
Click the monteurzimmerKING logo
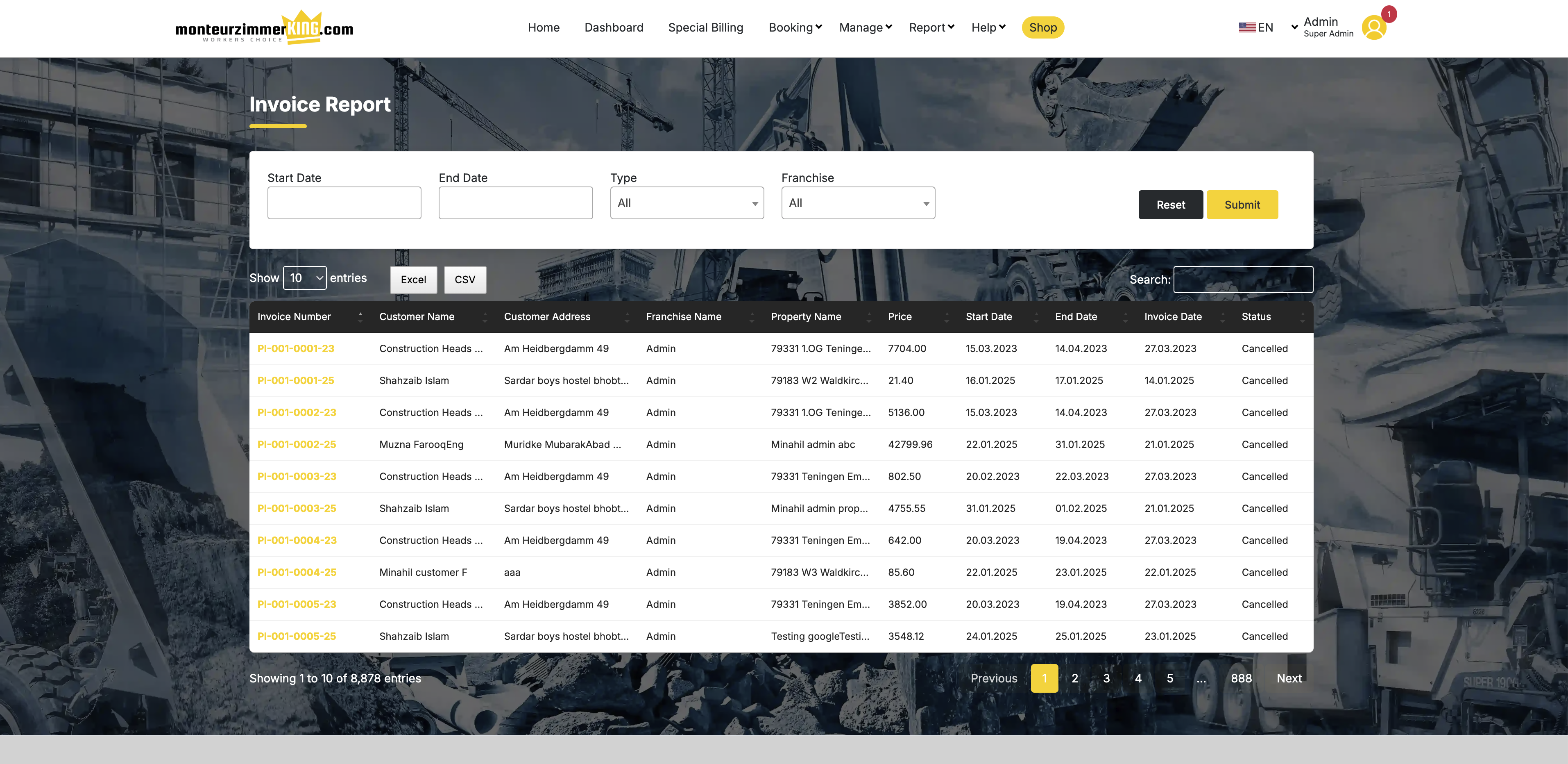[264, 28]
